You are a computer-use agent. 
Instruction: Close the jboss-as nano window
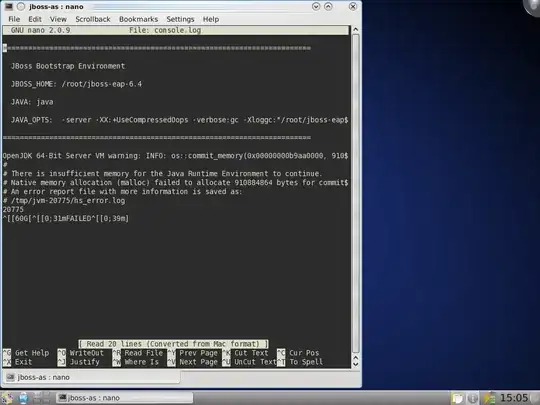tap(353, 7)
